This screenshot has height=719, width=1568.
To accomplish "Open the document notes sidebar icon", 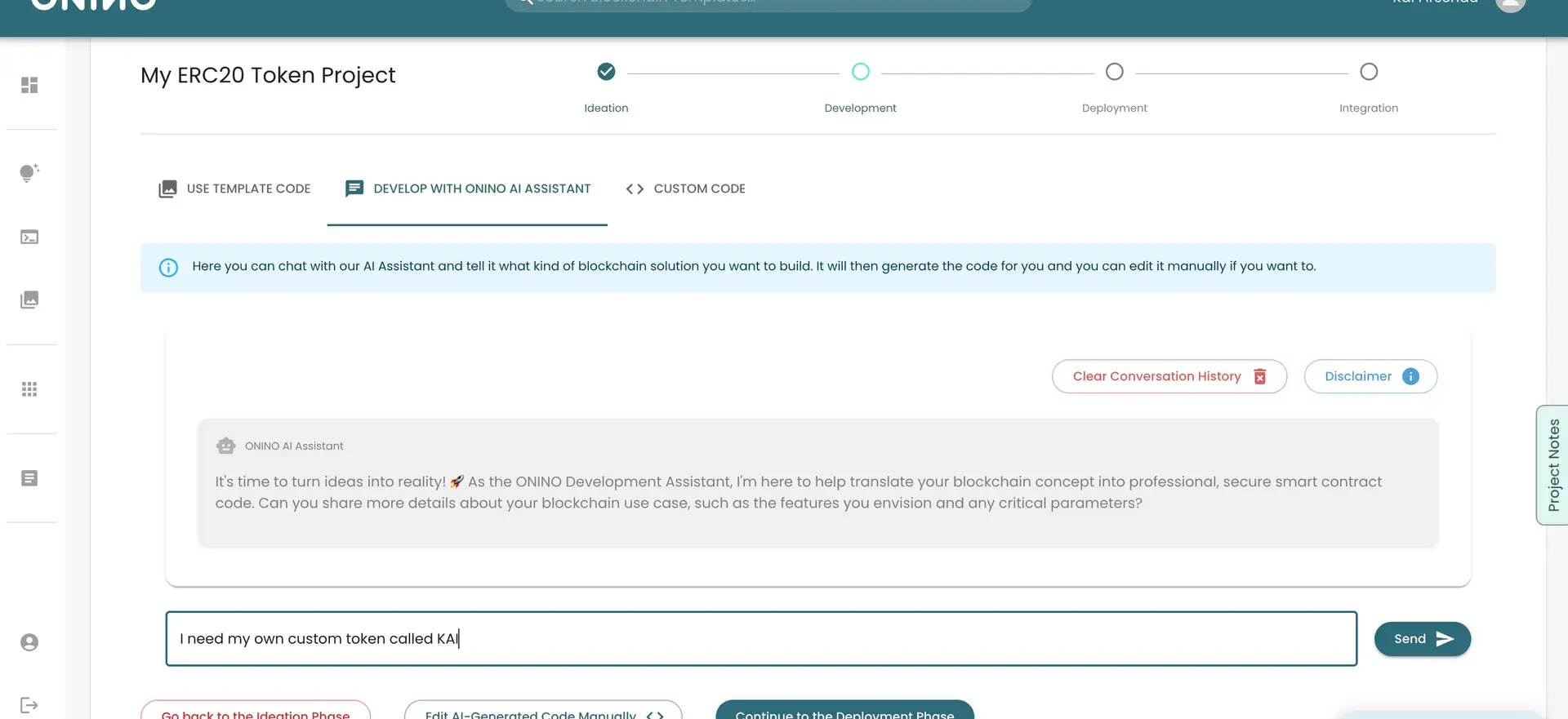I will coord(29,478).
